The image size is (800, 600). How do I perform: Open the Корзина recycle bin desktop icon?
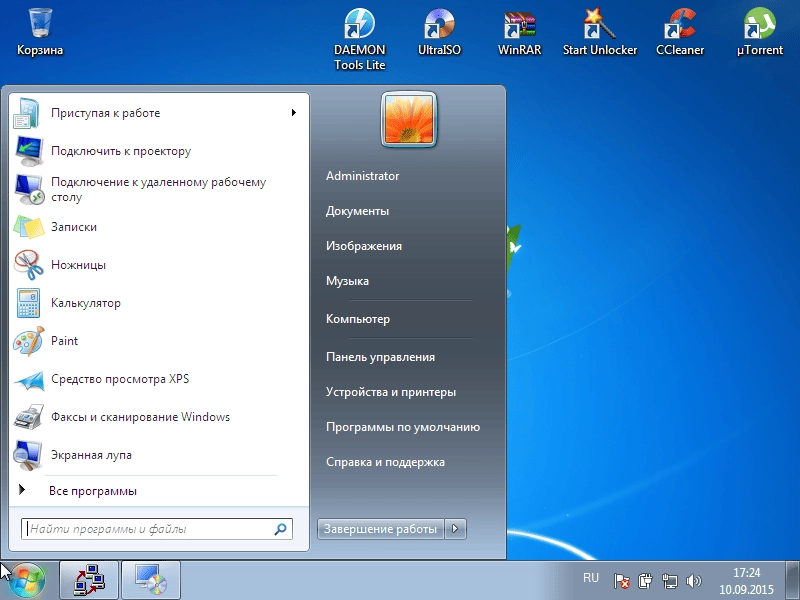pos(40,31)
